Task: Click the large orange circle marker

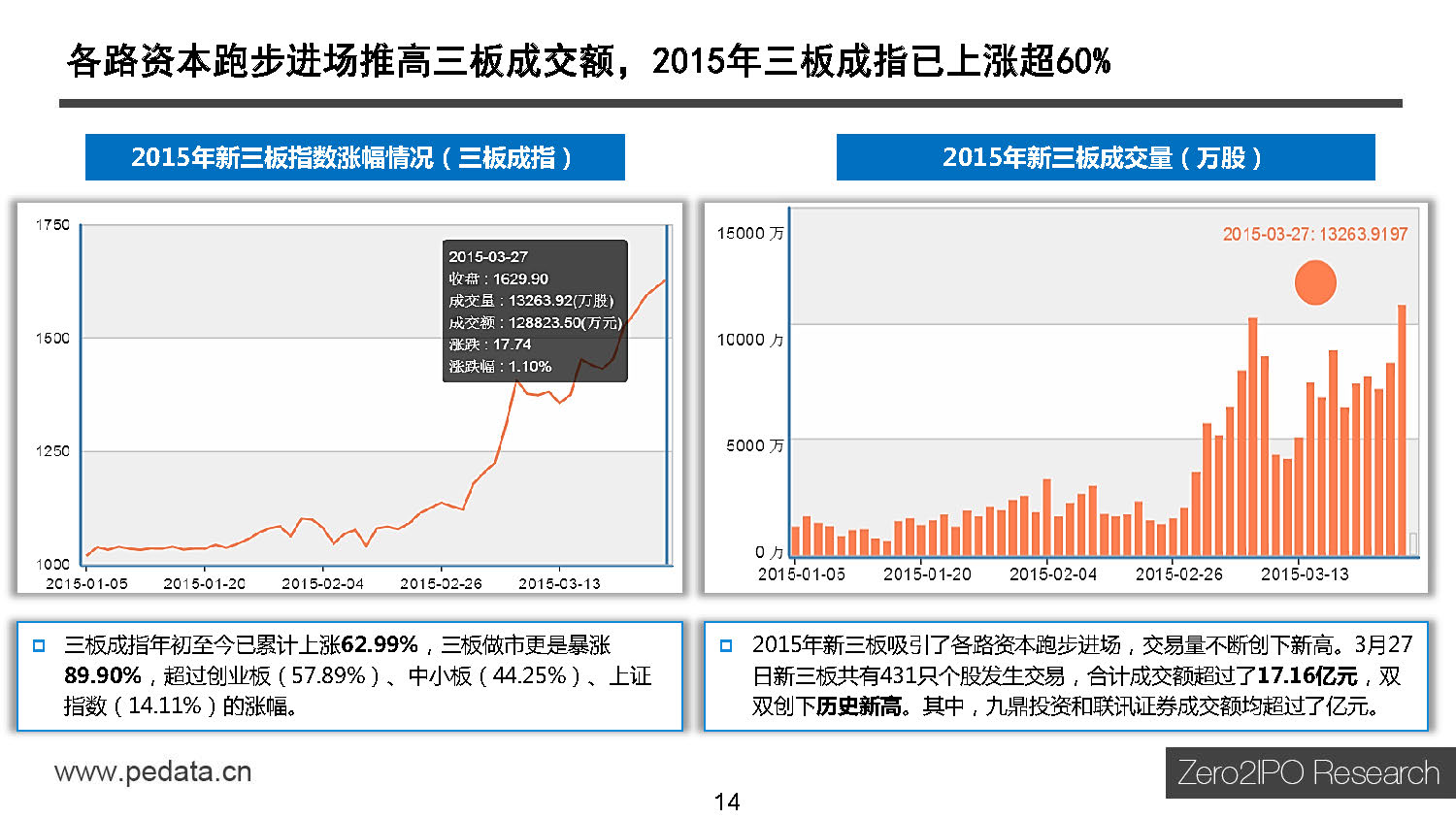Action: click(1315, 282)
